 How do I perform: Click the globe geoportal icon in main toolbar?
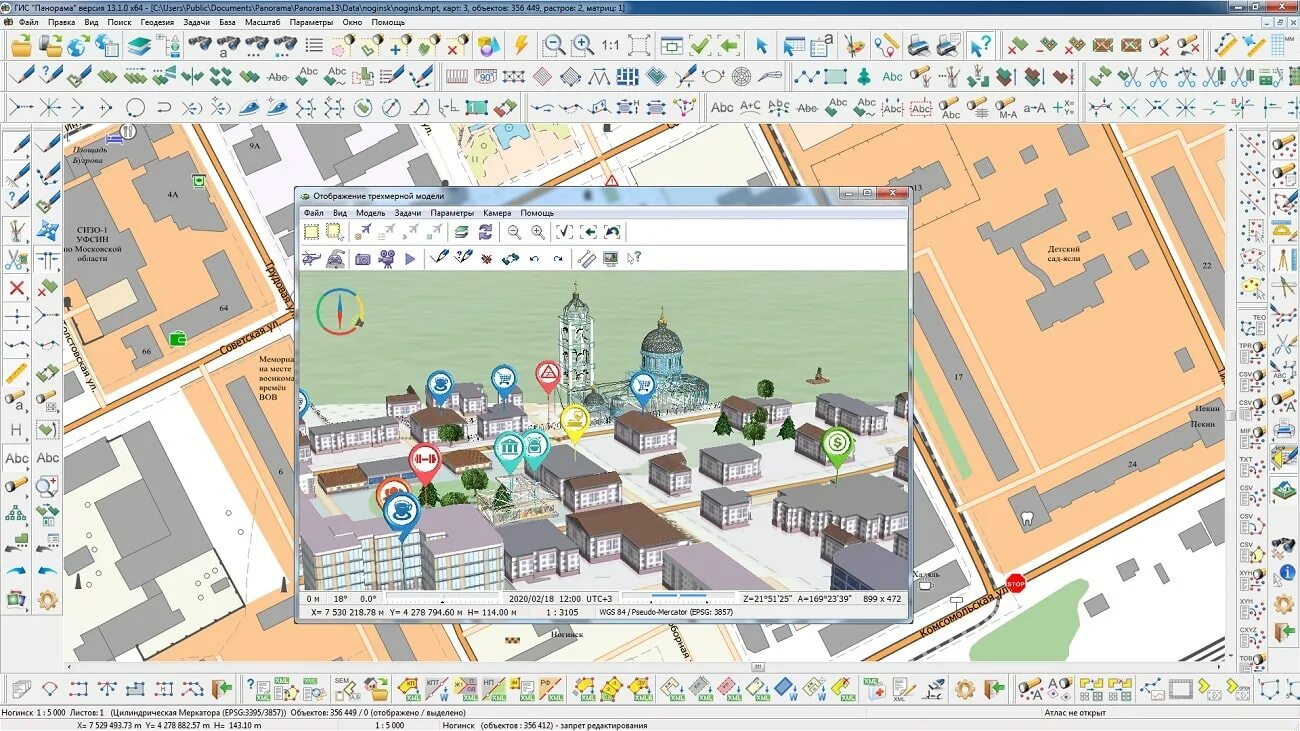tap(77, 45)
